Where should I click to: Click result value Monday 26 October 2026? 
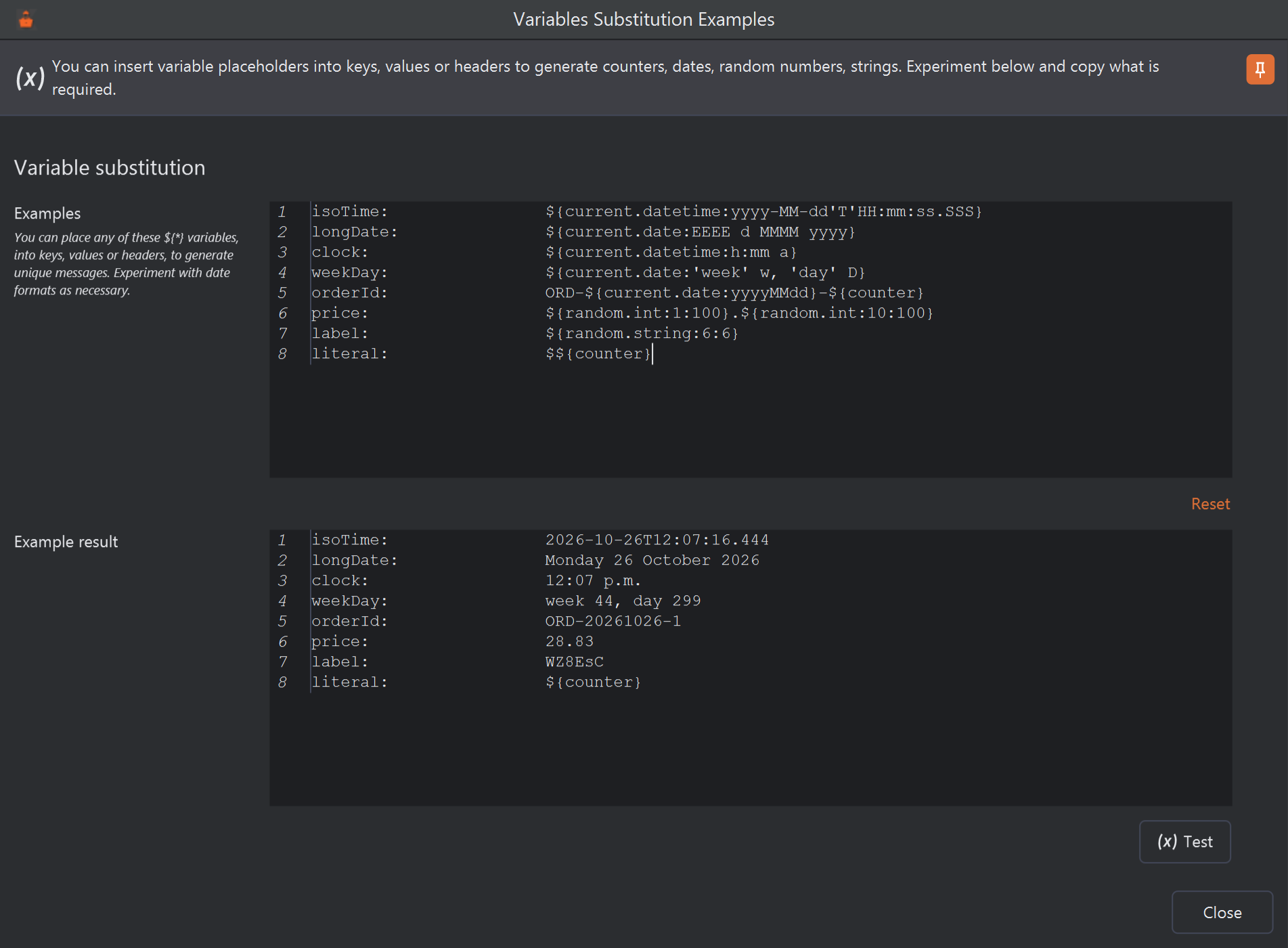(x=652, y=560)
